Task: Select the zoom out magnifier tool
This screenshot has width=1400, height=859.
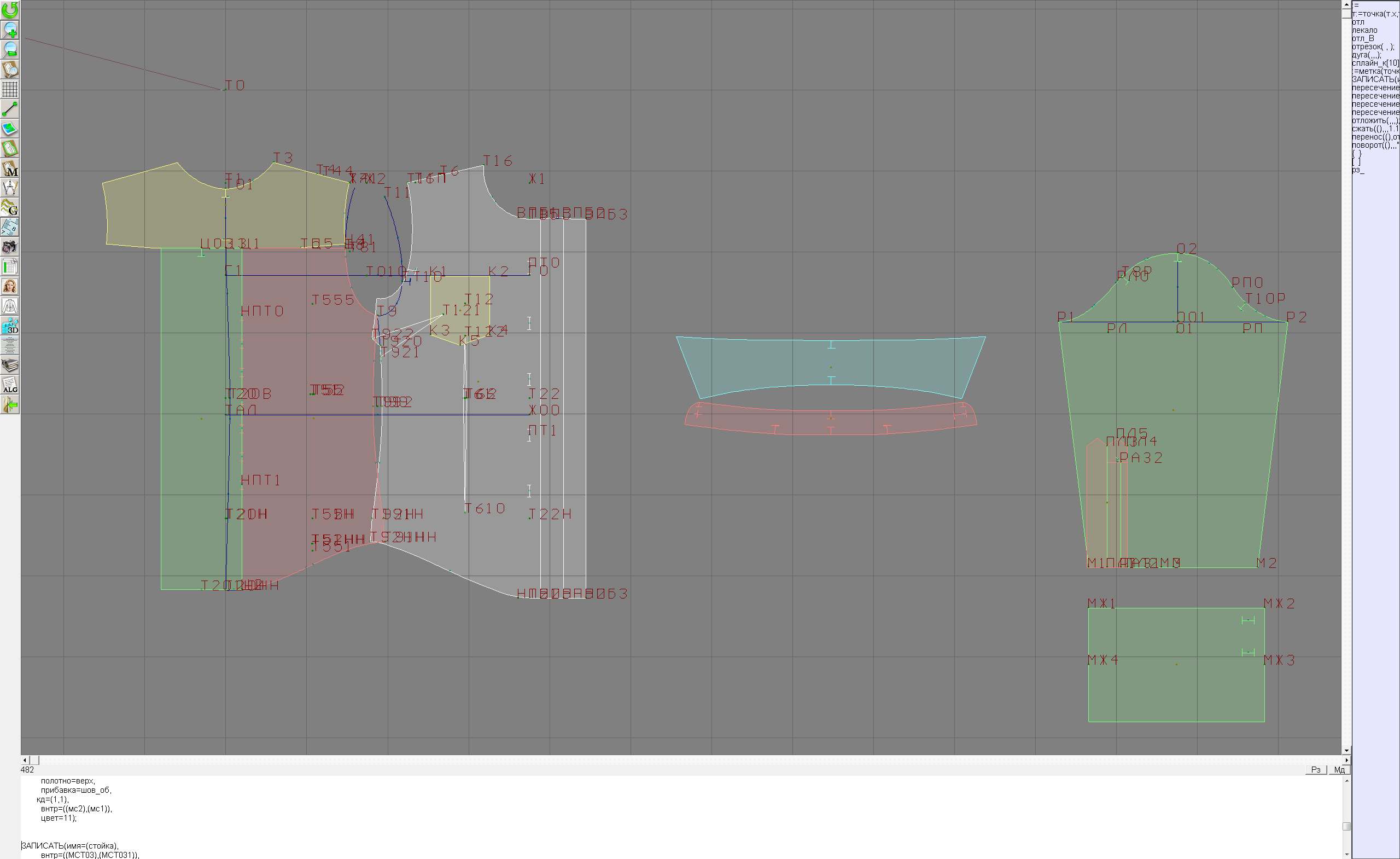Action: coord(10,49)
